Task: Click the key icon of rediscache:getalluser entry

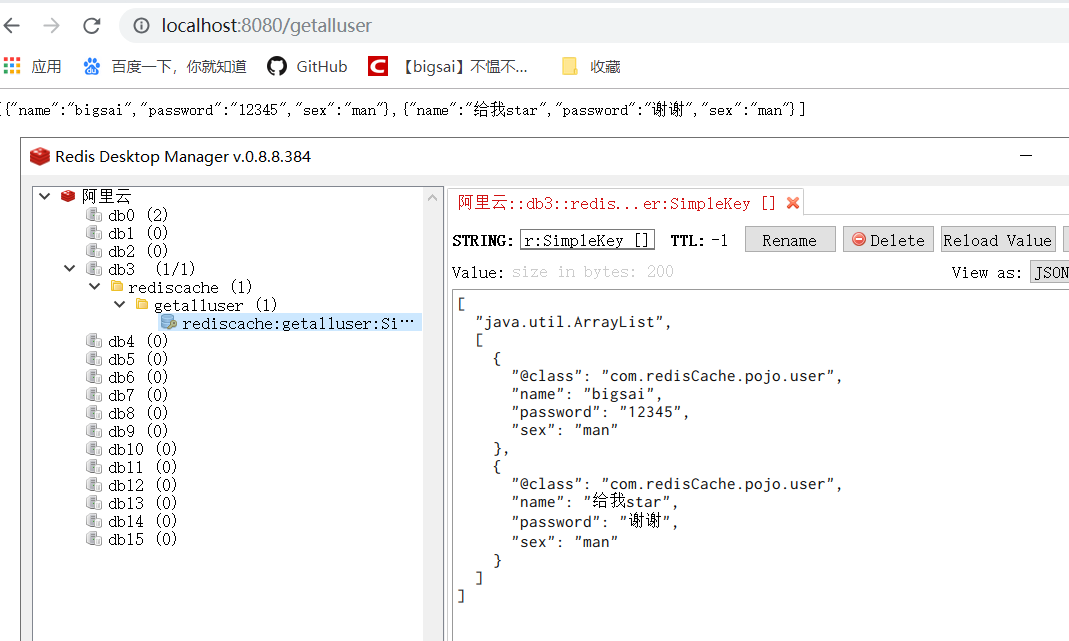Action: [x=169, y=322]
